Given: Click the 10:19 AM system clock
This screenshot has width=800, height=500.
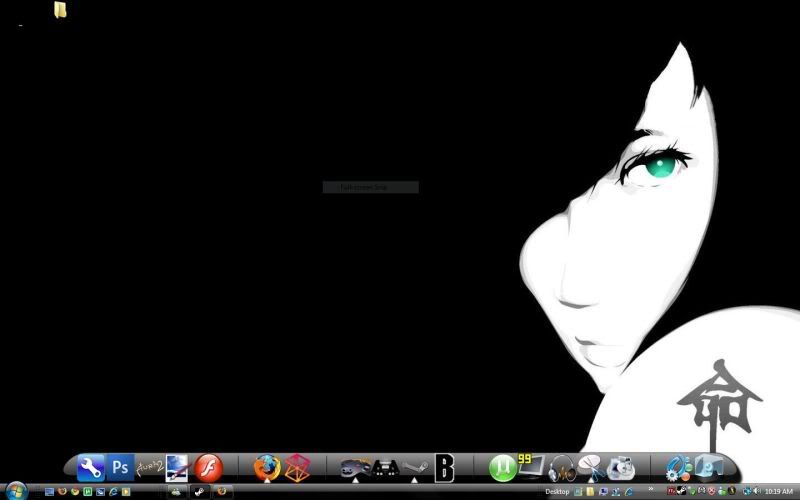Looking at the screenshot, I should (x=779, y=492).
